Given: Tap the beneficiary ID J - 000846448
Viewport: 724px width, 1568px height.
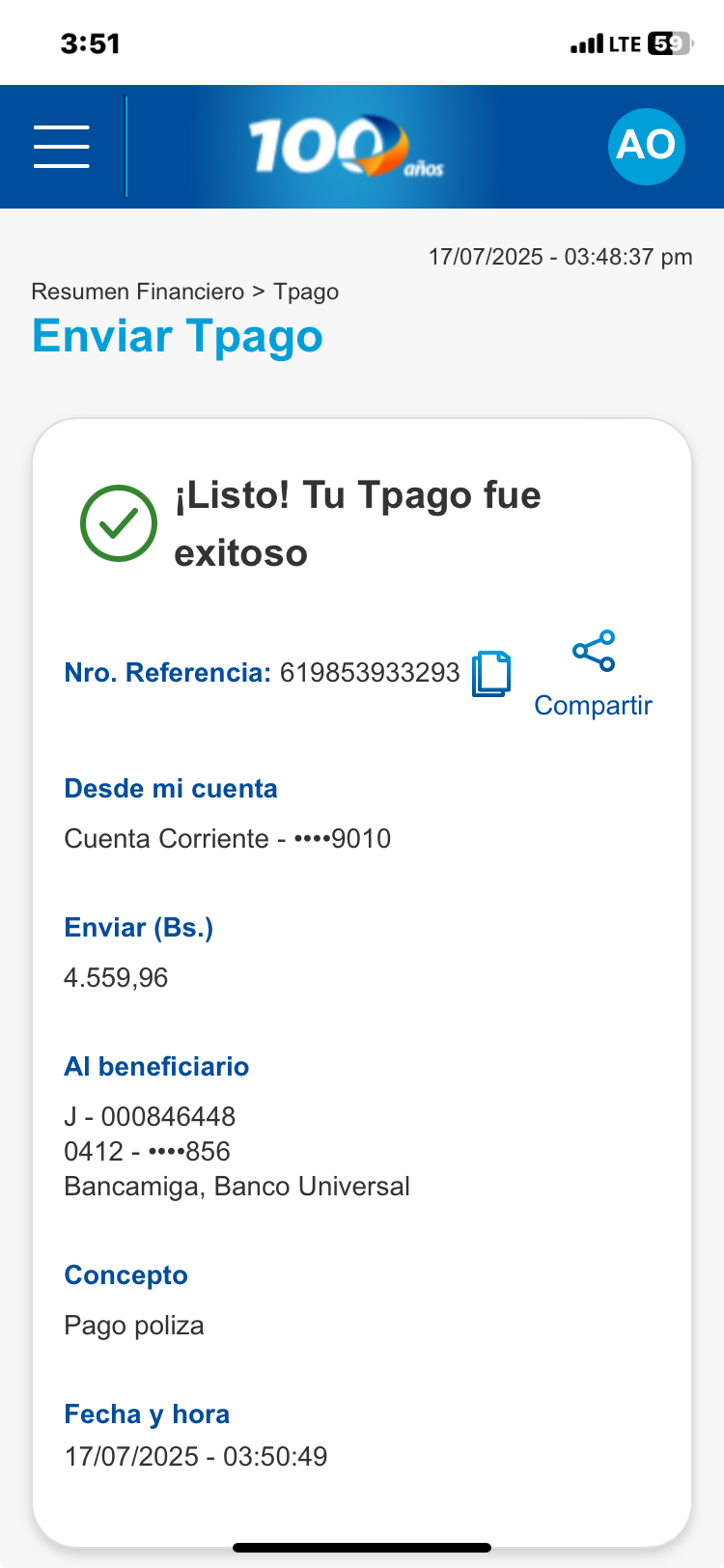Looking at the screenshot, I should coord(150,1116).
